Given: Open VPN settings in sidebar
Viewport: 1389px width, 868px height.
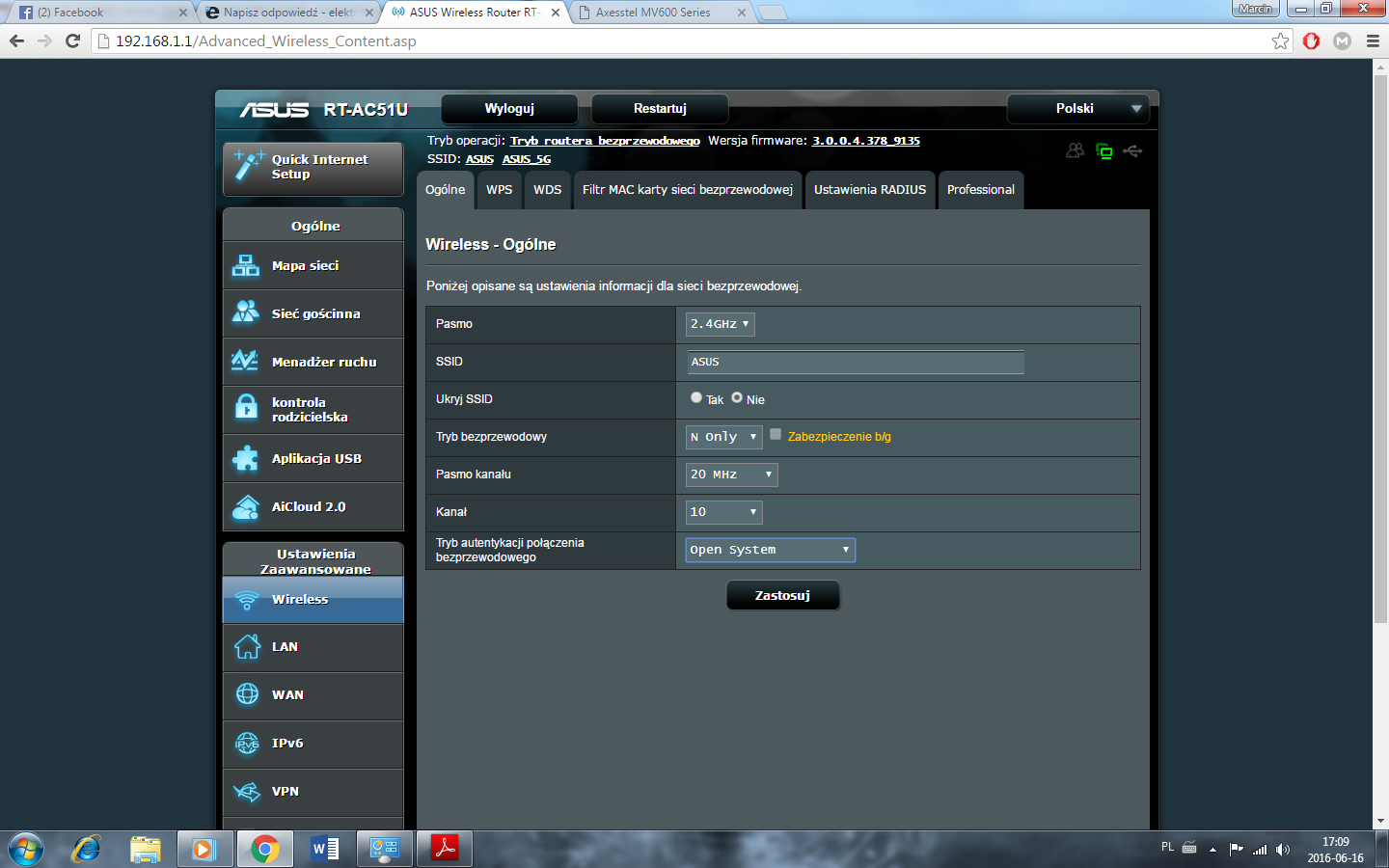Looking at the screenshot, I should (x=313, y=792).
